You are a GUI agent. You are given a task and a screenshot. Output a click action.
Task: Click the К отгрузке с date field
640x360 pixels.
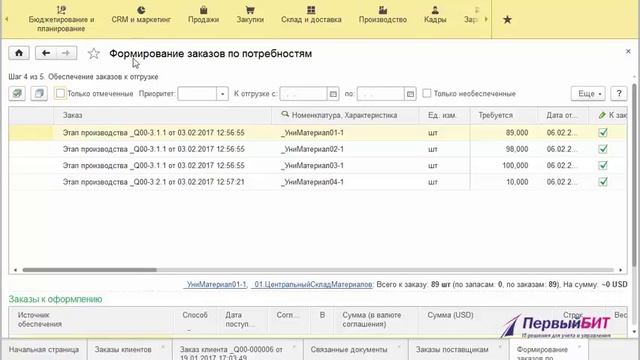tap(303, 94)
